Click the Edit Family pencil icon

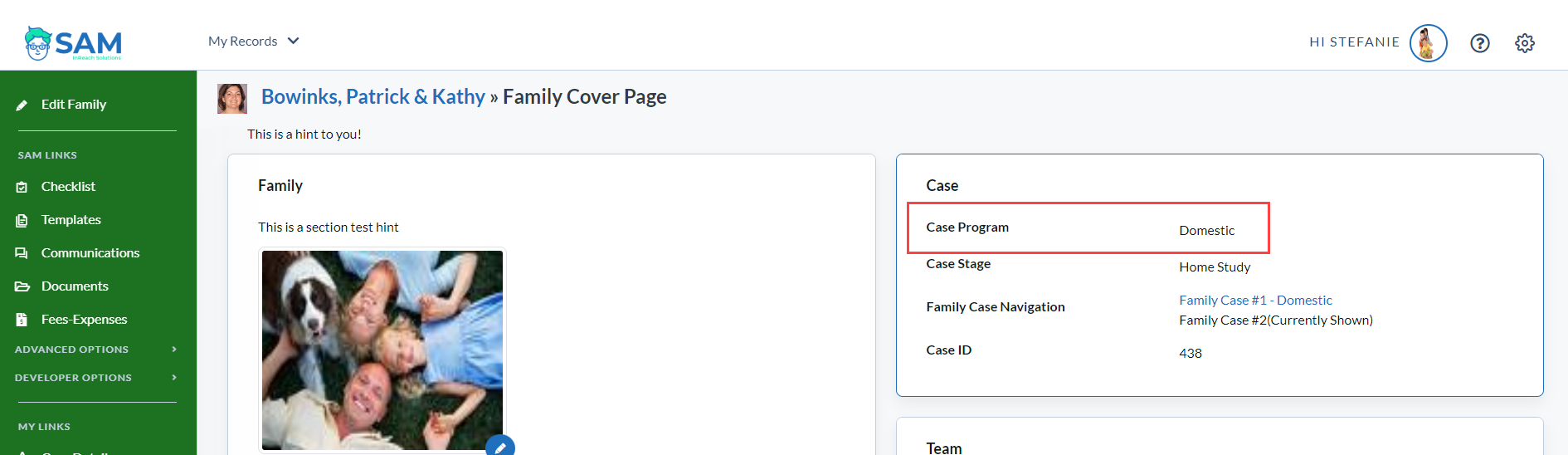click(22, 105)
